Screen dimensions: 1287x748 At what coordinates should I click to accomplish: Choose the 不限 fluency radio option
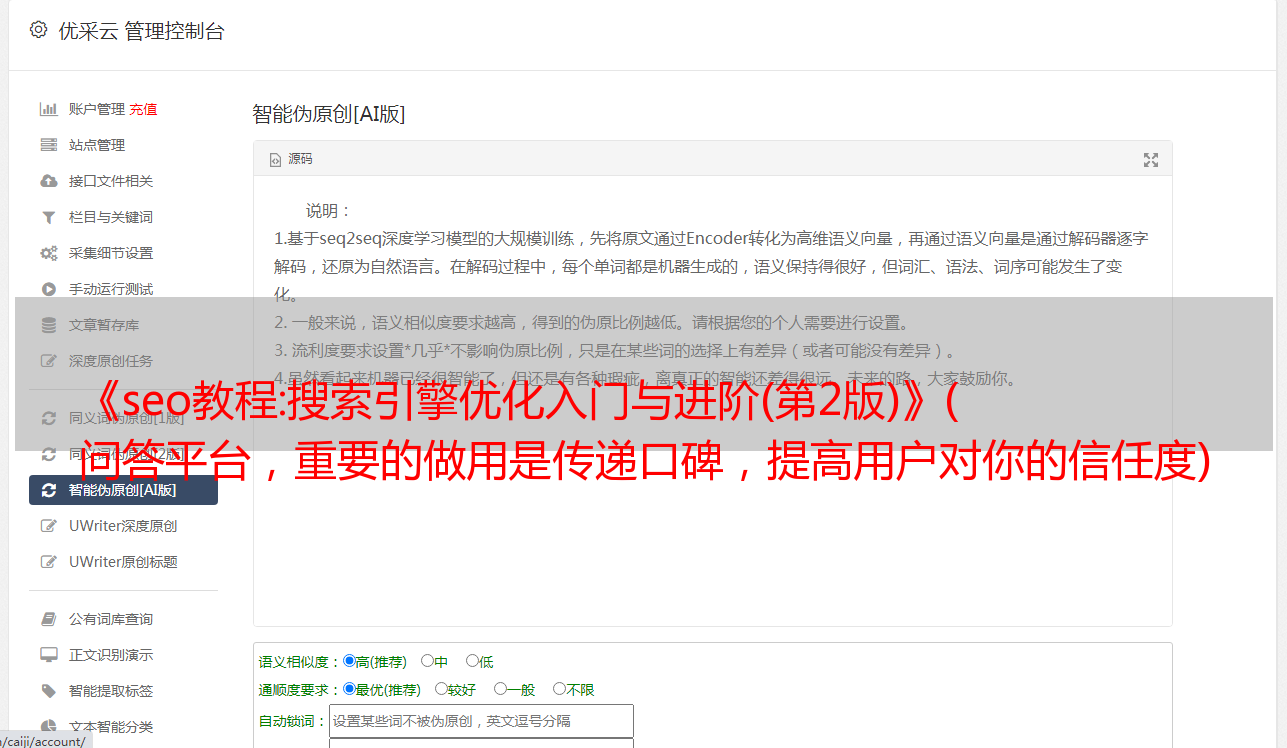click(559, 689)
